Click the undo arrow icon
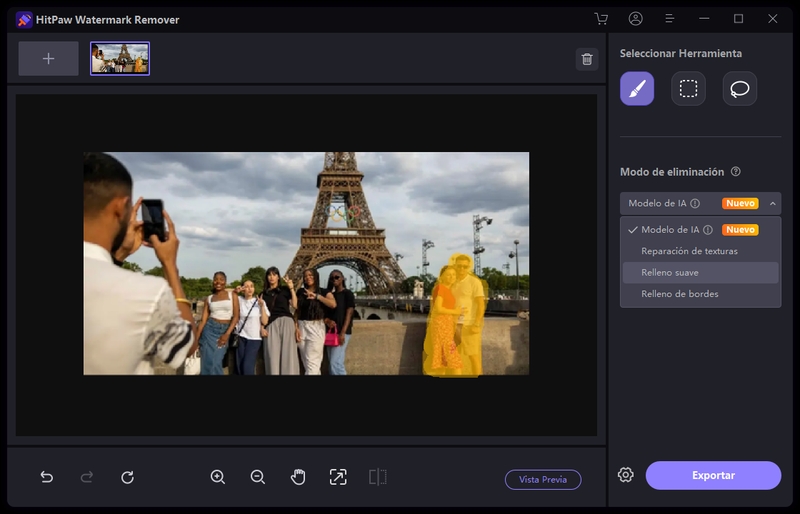Image resolution: width=800 pixels, height=514 pixels. (47, 477)
